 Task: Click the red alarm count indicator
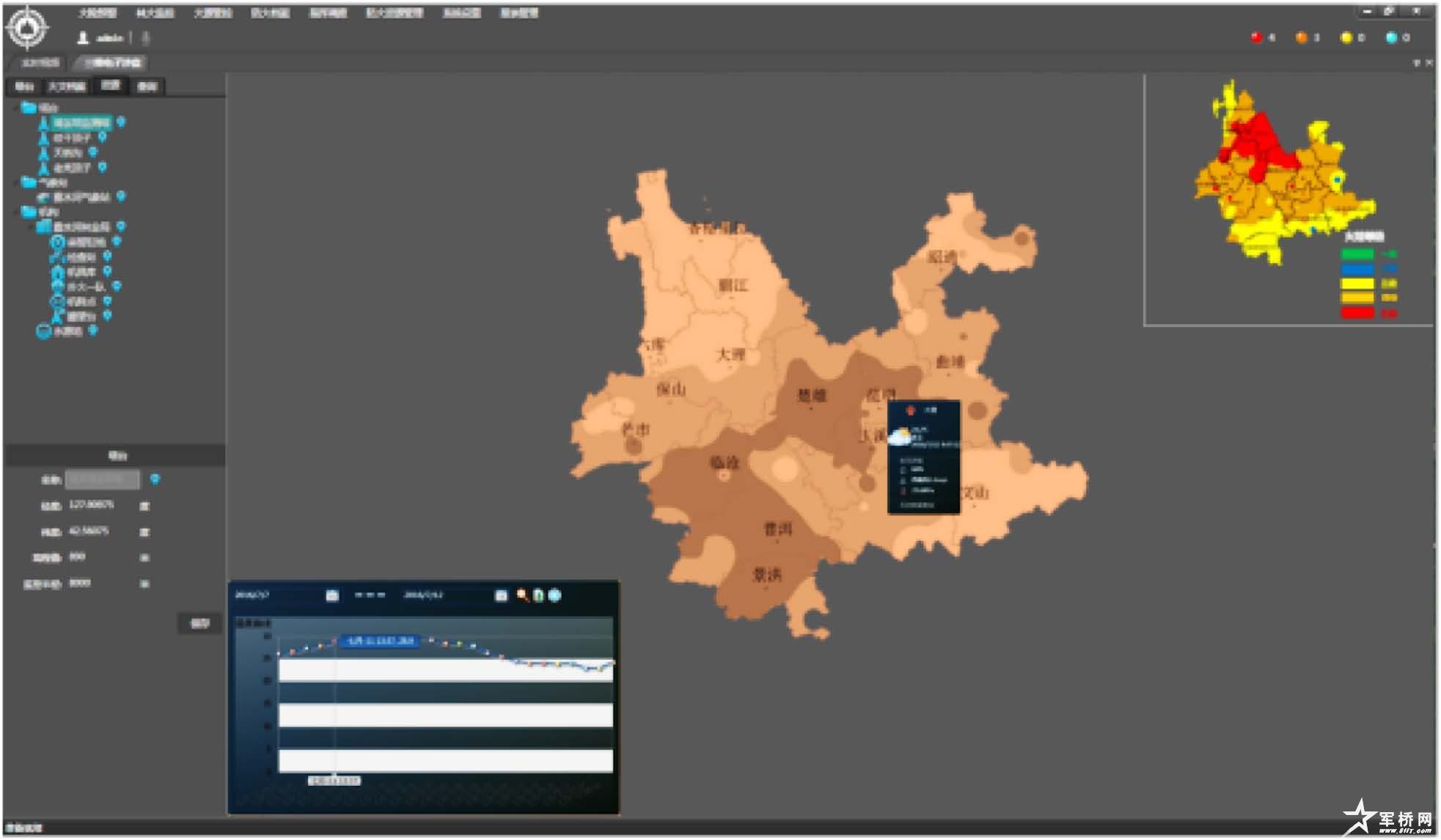[x=1256, y=37]
